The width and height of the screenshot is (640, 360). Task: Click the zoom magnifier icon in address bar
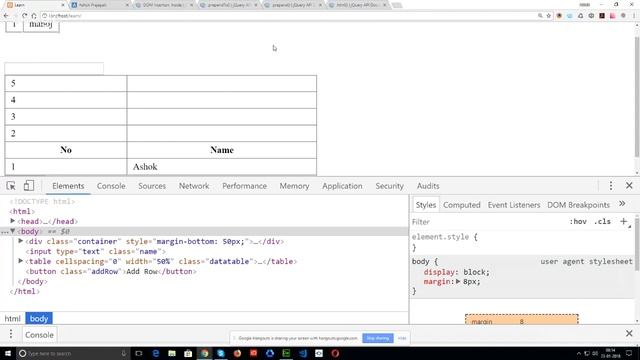click(x=540, y=16)
